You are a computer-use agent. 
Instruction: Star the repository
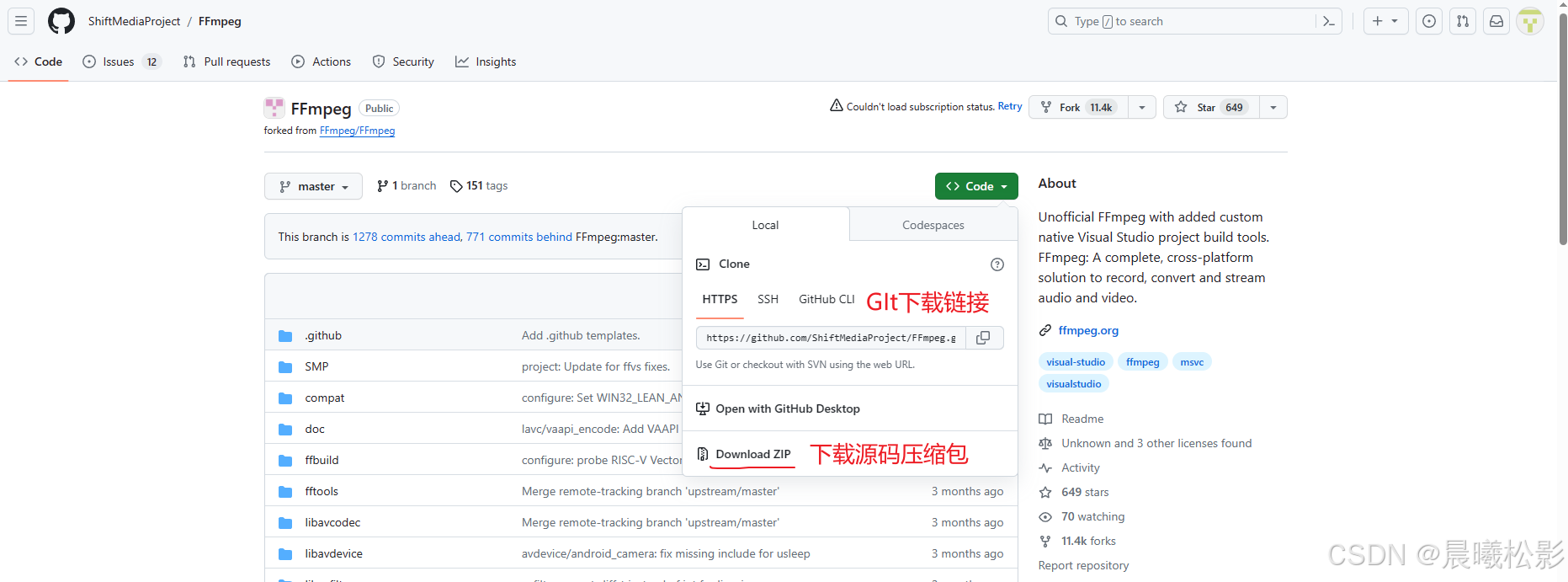[1211, 107]
